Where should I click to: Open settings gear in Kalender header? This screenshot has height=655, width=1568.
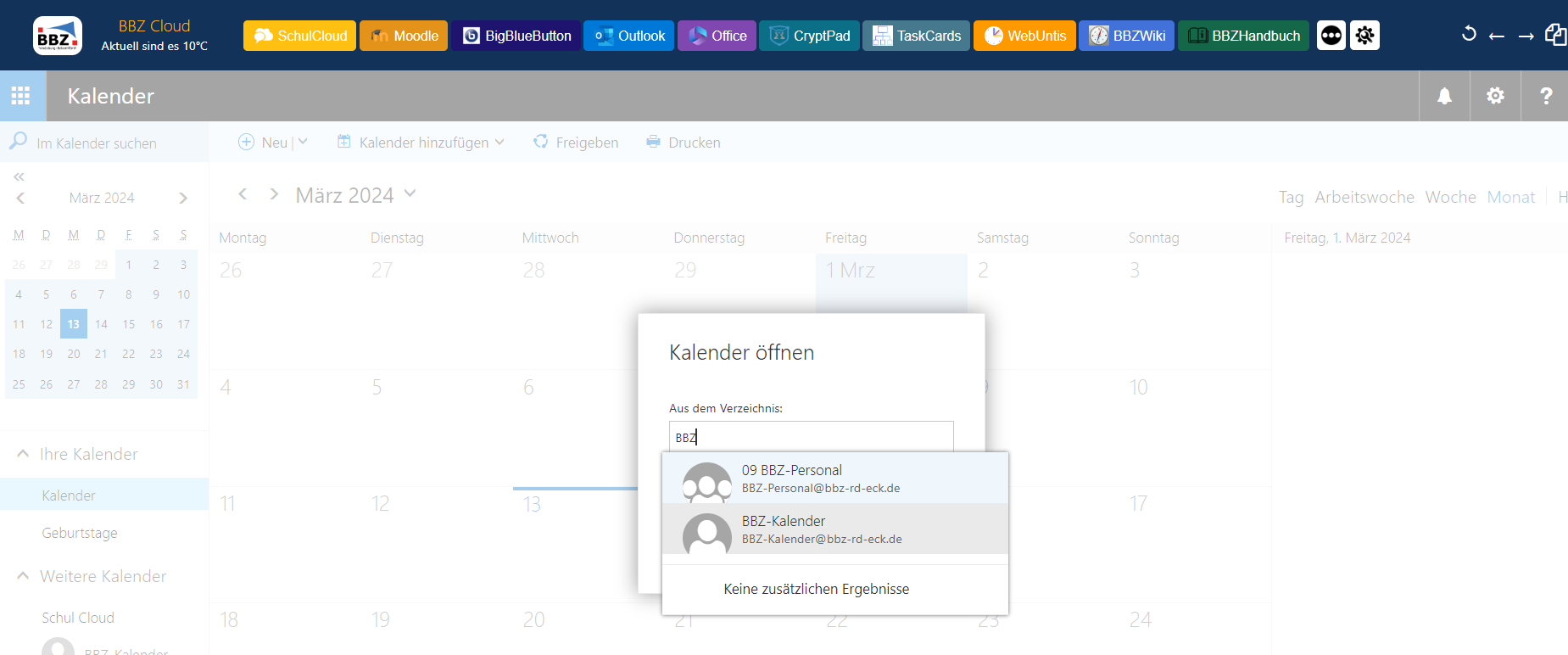pos(1495,96)
